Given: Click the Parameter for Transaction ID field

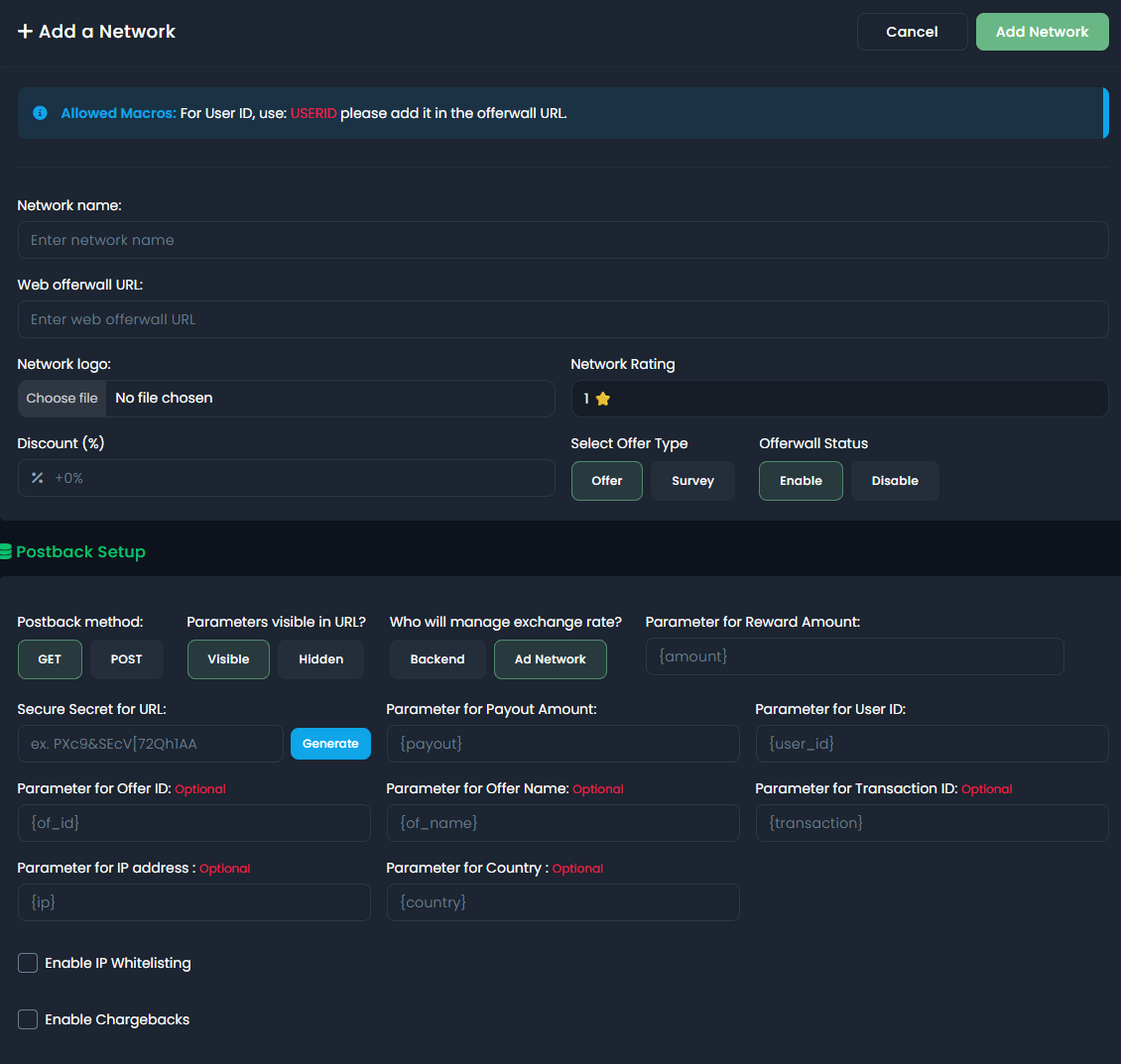Looking at the screenshot, I should click(x=931, y=823).
